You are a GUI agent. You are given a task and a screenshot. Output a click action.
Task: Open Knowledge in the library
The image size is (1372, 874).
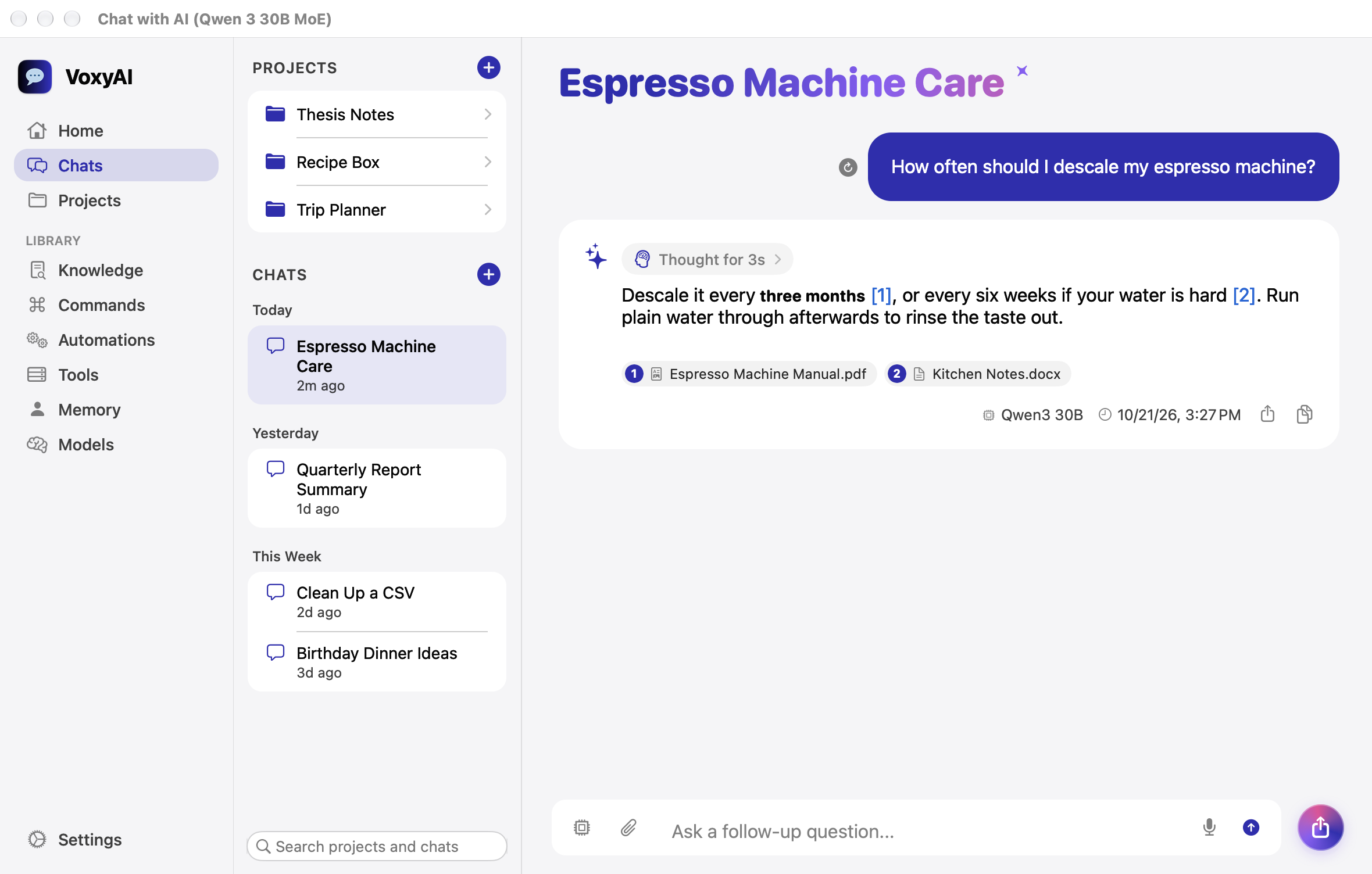[x=116, y=270]
